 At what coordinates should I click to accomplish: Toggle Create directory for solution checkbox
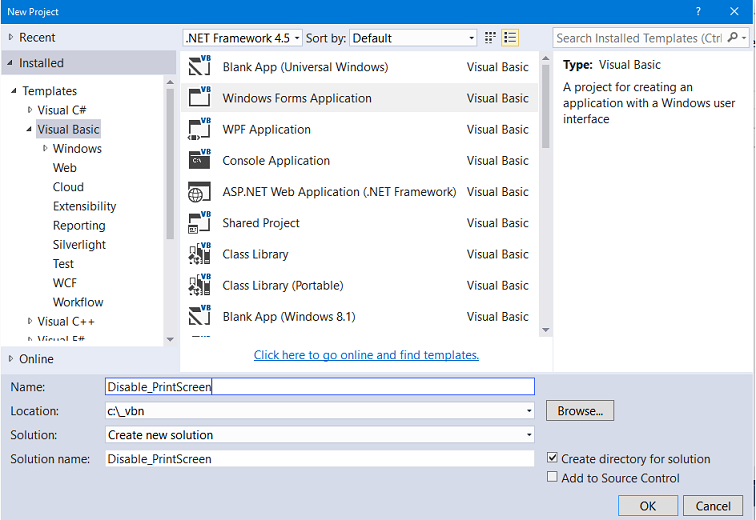[x=553, y=457]
